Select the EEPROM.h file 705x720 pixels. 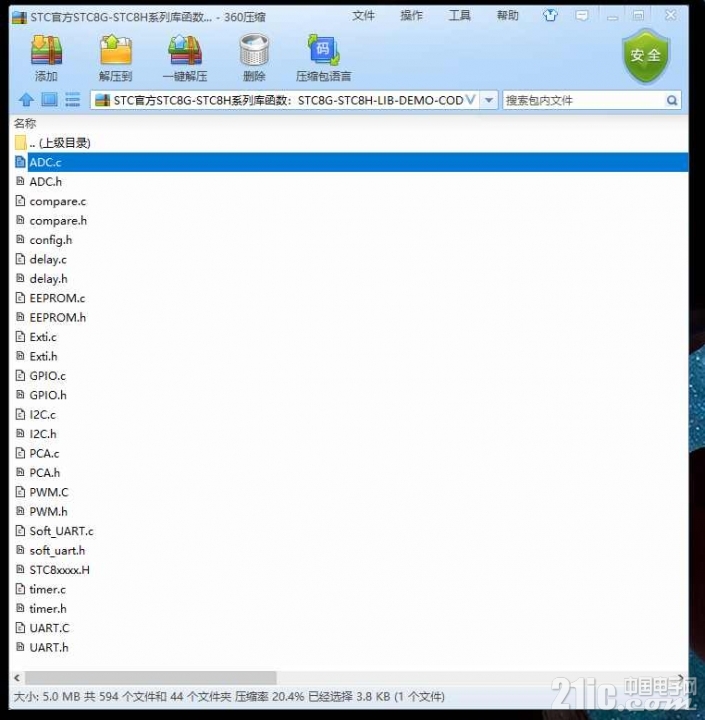[349, 317]
